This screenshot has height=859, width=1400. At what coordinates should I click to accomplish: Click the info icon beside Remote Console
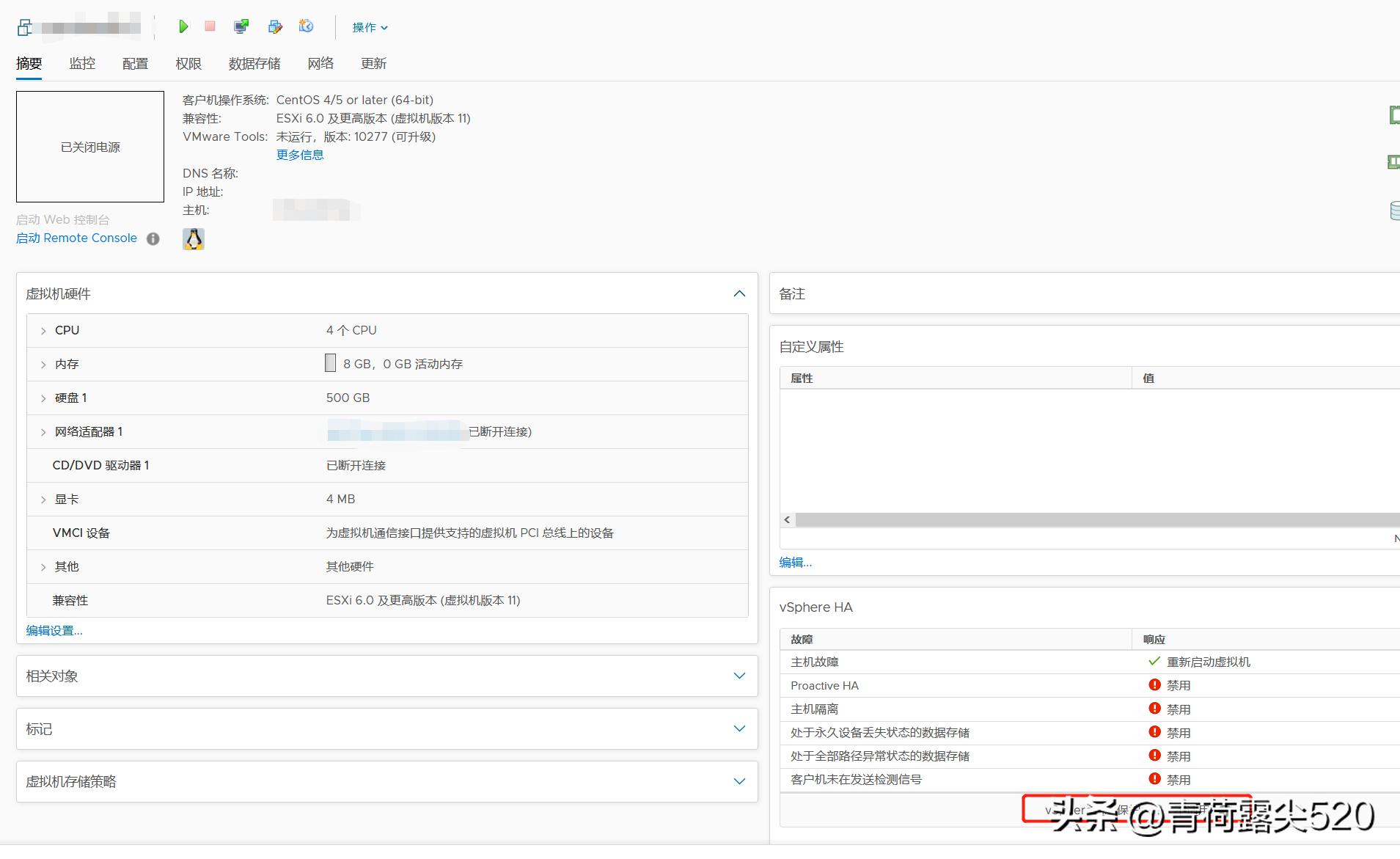coord(153,238)
